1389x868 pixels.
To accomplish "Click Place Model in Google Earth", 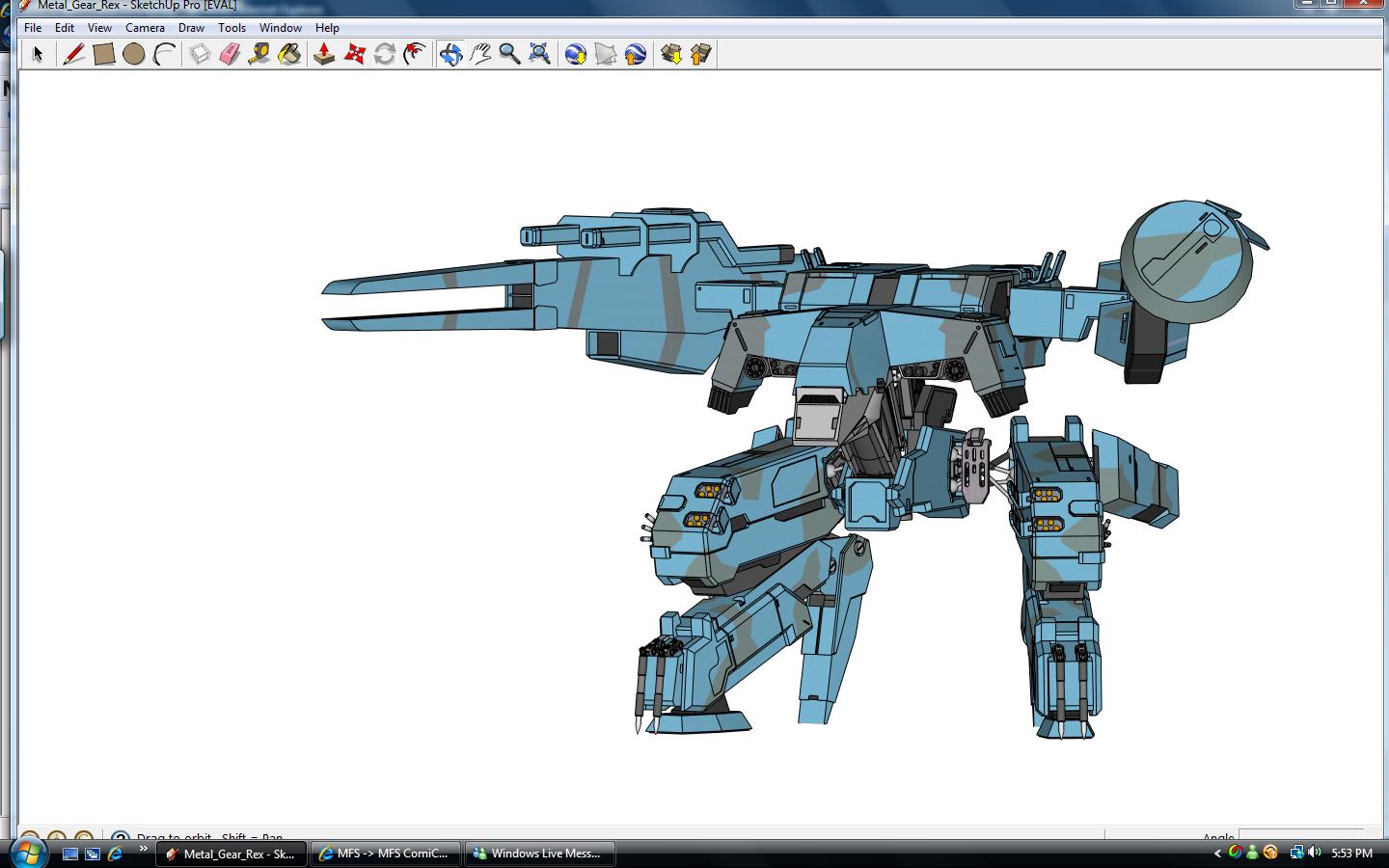I will click(x=636, y=54).
